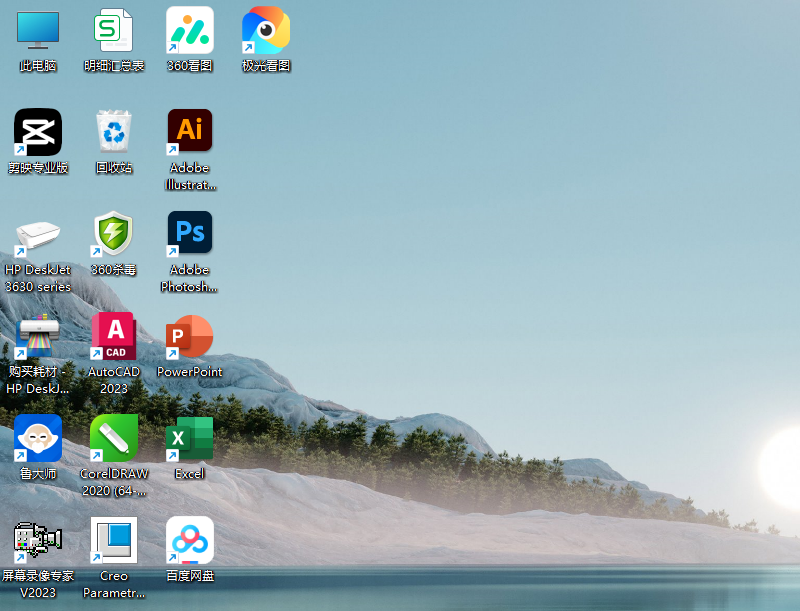Viewport: 800px width, 611px height.
Task: Launch the CorelDRAW 2020 green pencil icon
Action: (114, 438)
